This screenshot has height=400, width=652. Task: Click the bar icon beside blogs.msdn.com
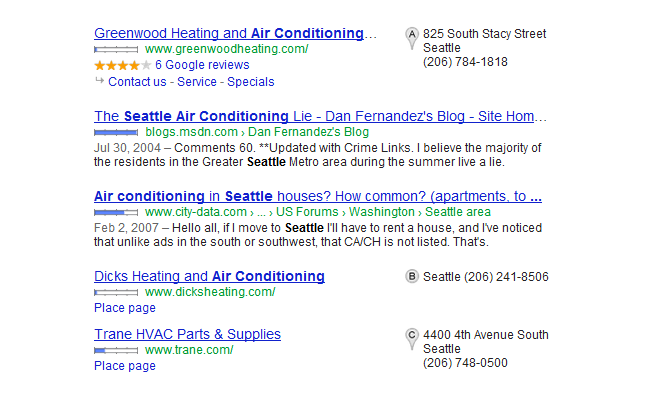[116, 132]
